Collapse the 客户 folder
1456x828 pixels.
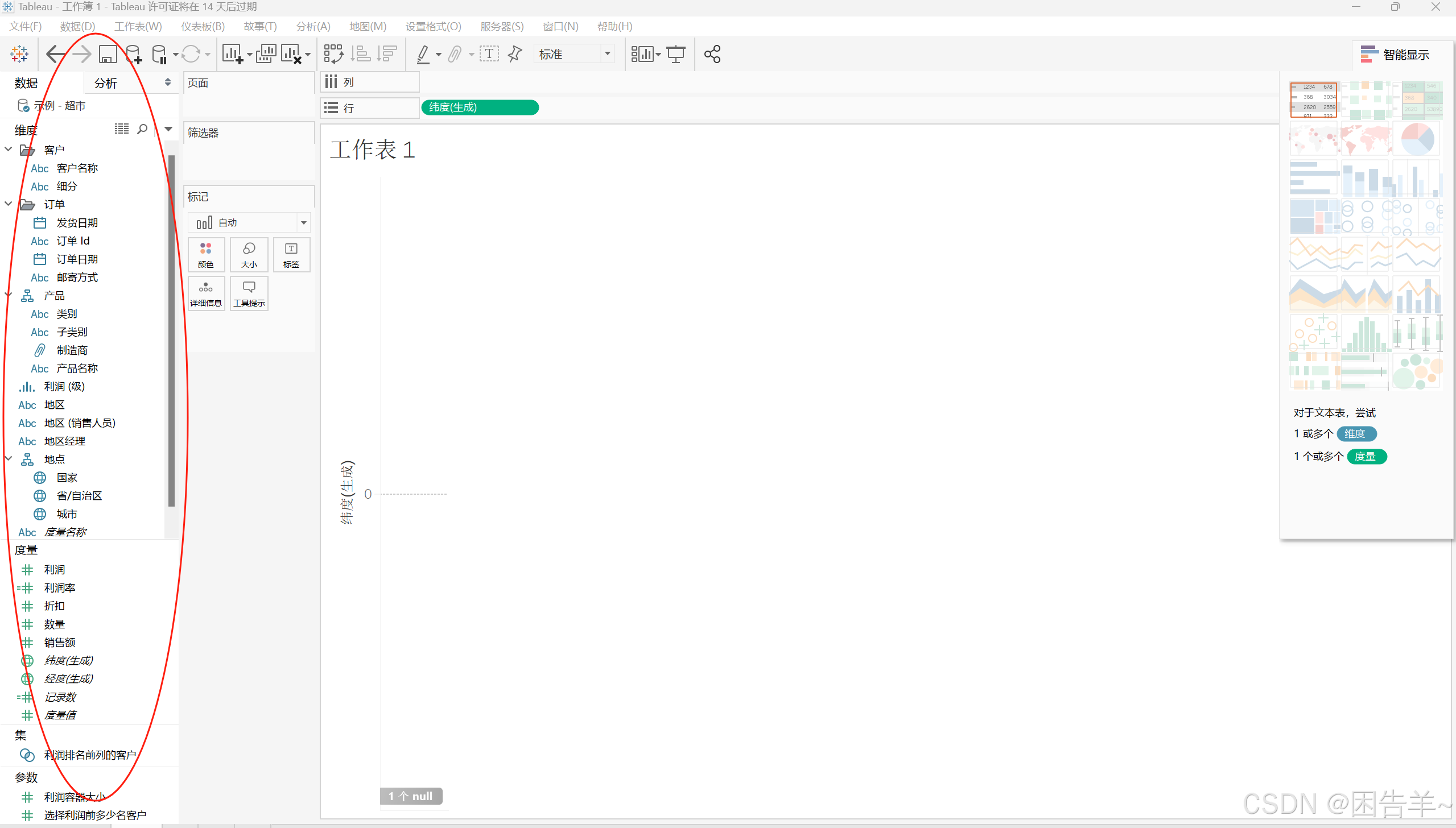click(x=9, y=150)
